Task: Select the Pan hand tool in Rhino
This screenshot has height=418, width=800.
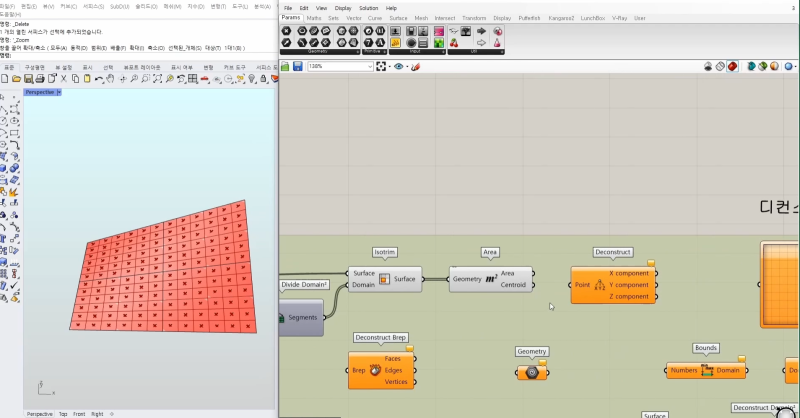Action: [110, 79]
